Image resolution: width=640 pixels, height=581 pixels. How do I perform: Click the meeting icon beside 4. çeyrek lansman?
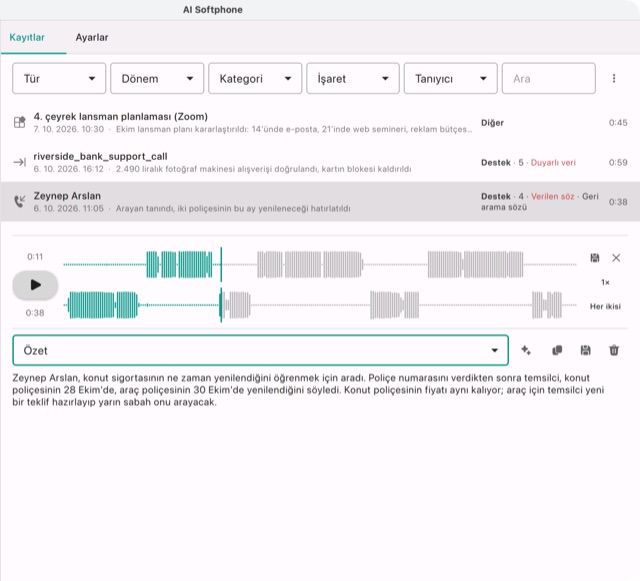20,122
